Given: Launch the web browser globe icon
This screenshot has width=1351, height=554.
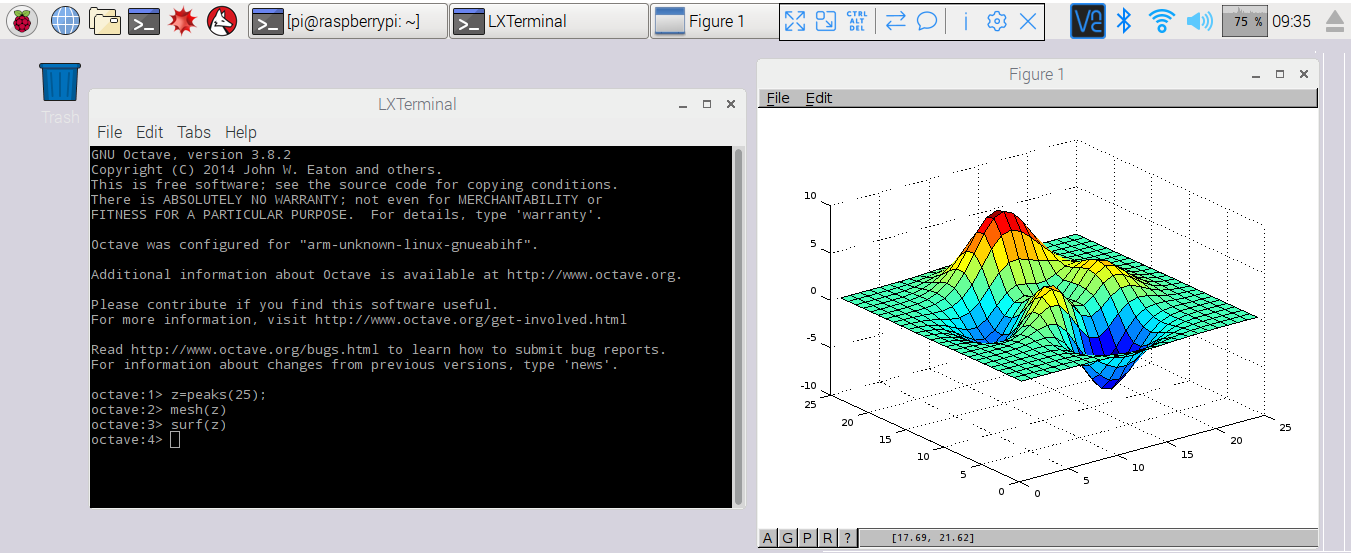Looking at the screenshot, I should tap(65, 20).
